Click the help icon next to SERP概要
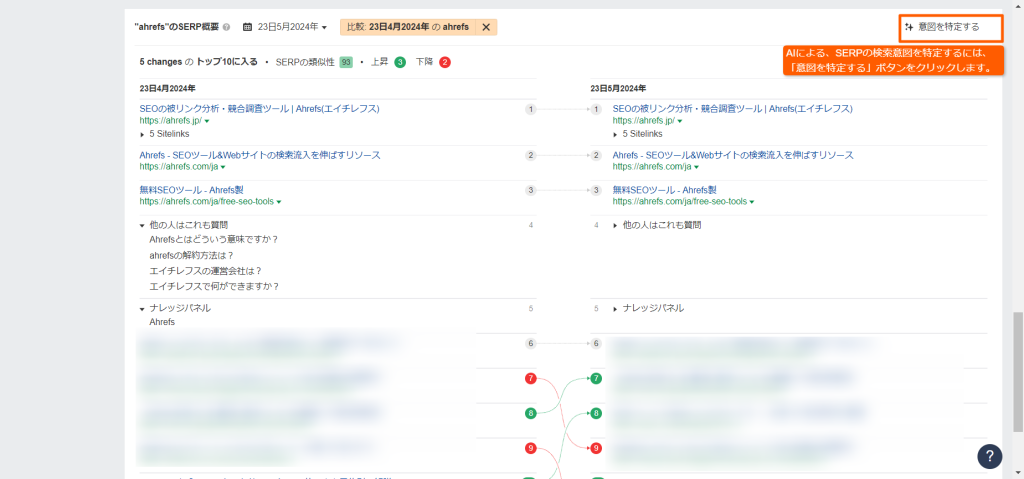 click(227, 27)
